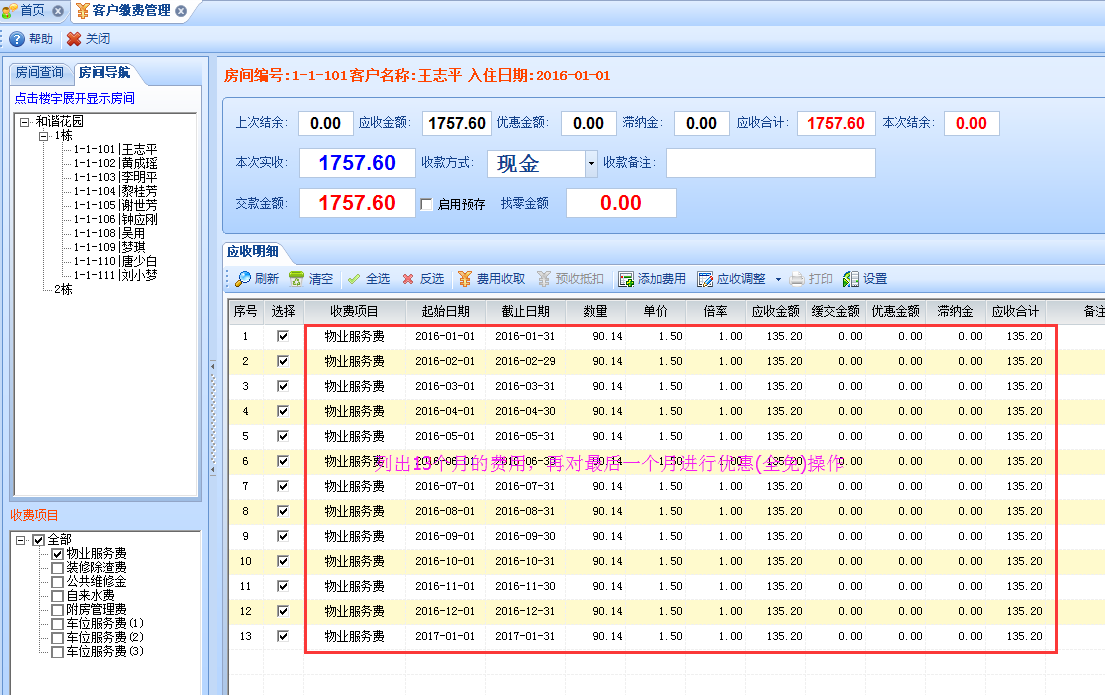Screen dimensions: 1105x695
Task: Select room 1-1-108 吴用
Action: [109, 233]
